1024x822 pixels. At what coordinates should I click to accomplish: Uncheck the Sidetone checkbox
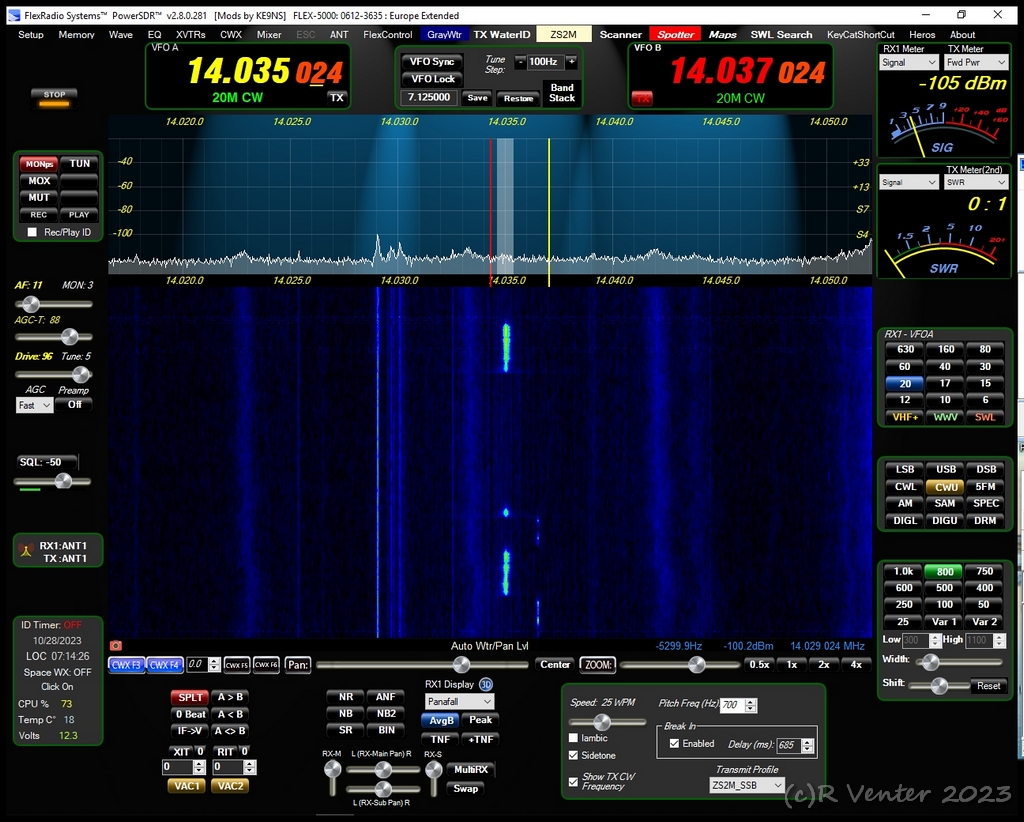click(573, 755)
